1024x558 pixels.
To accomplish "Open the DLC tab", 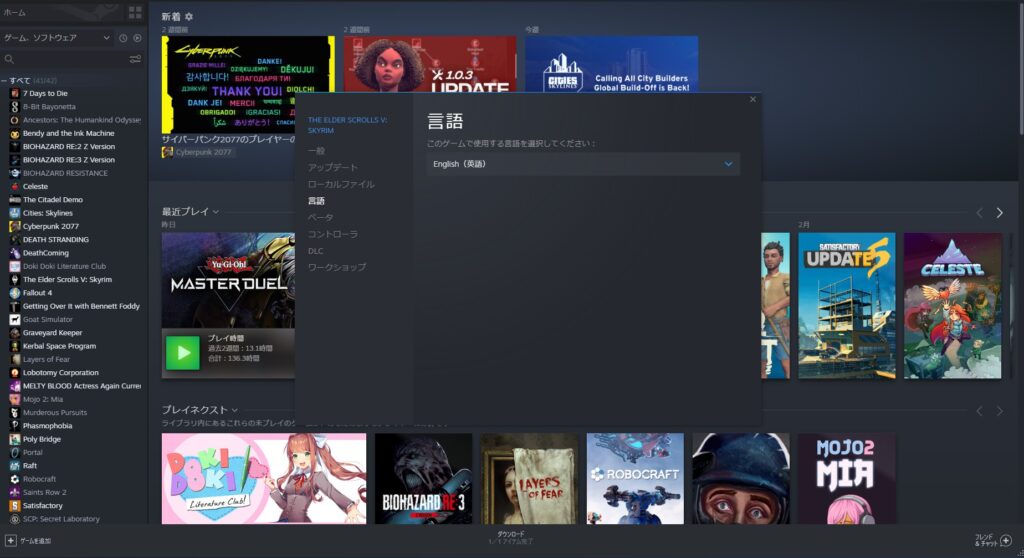I will click(x=315, y=251).
